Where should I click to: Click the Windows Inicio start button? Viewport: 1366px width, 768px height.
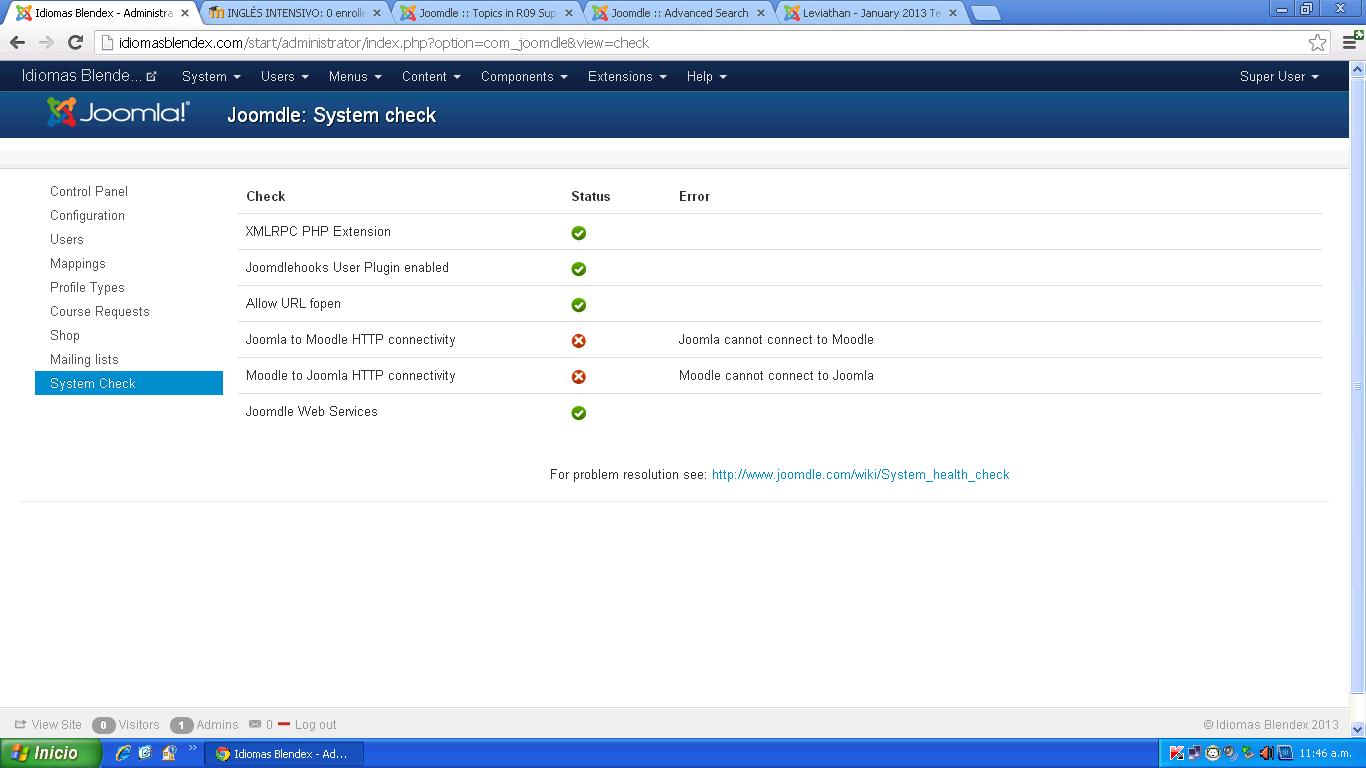pyautogui.click(x=50, y=754)
